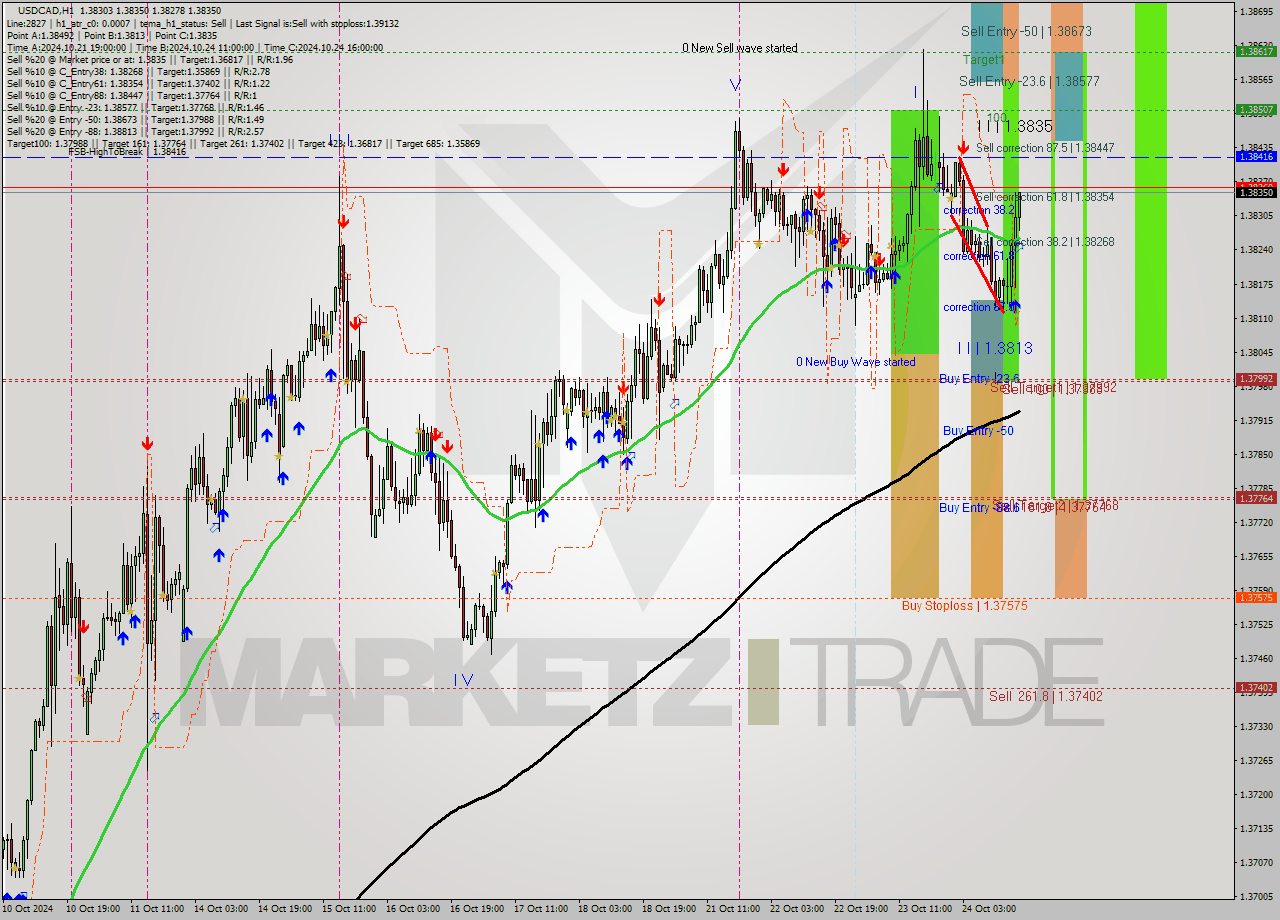Image resolution: width=1280 pixels, height=920 pixels.
Task: Click the 'Sell 261.8 | 1.37402' label
Action: (1046, 696)
